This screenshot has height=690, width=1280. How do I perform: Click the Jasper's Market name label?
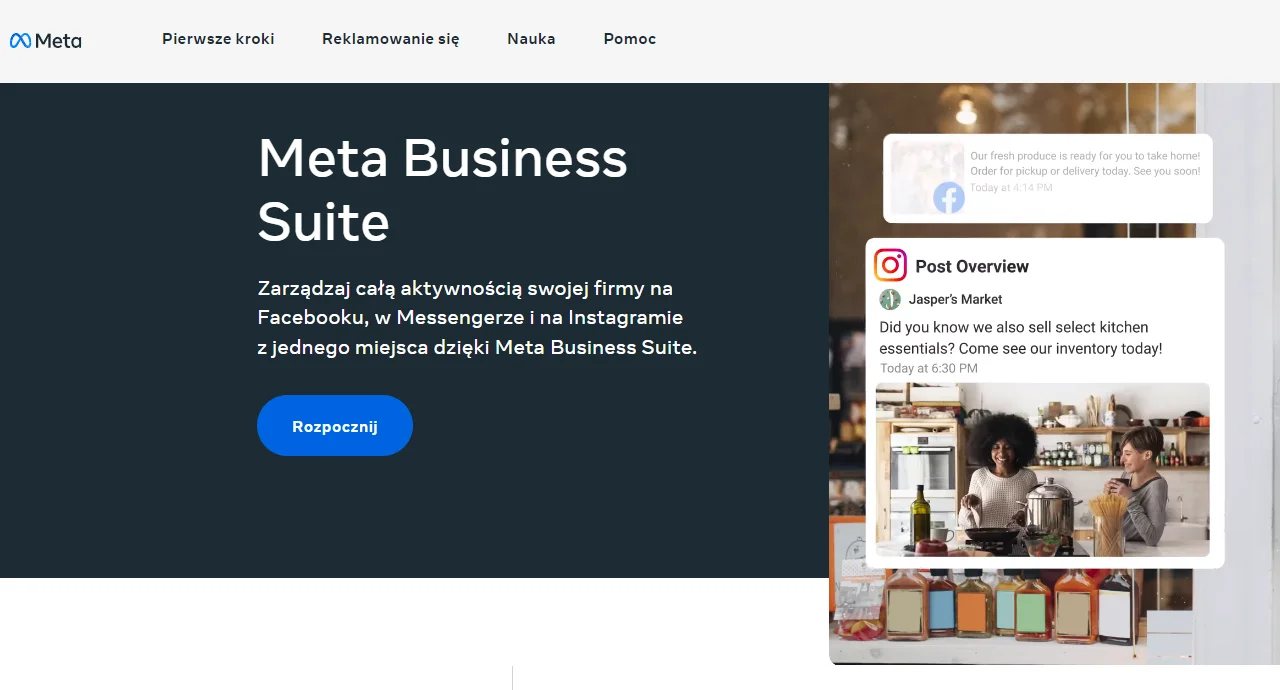pyautogui.click(x=955, y=299)
